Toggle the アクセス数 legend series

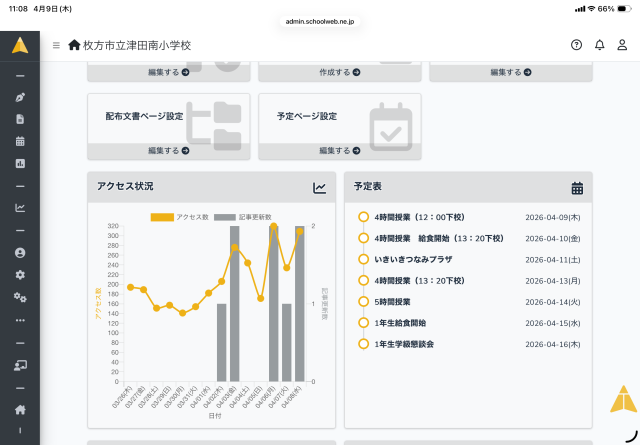[179, 217]
